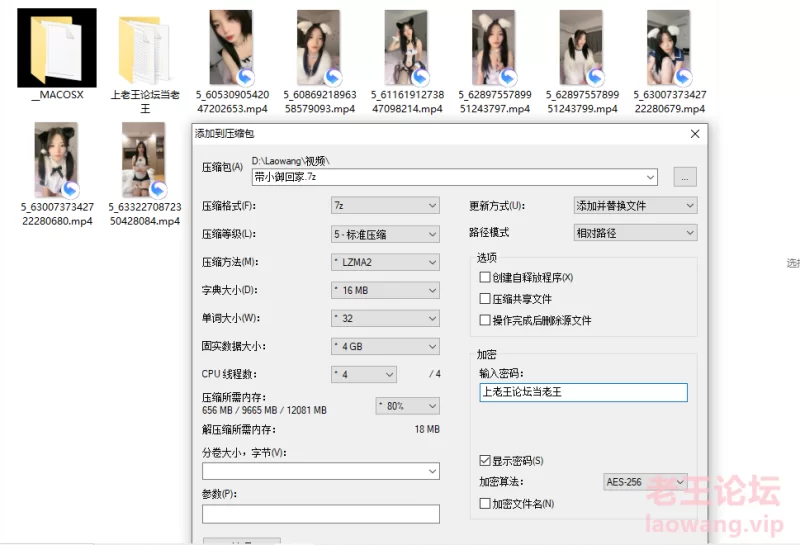Select video file ending in 50428084.mp4
800x545 pixels.
tap(144, 160)
